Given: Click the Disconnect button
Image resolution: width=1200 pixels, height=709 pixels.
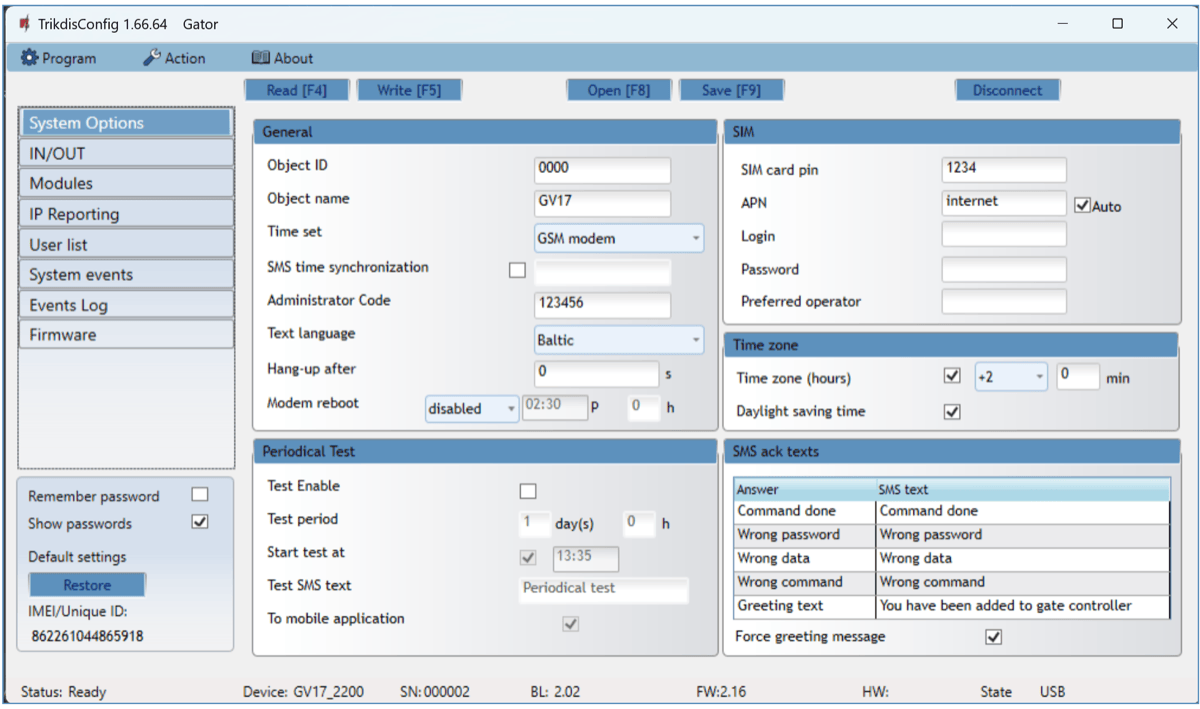Looking at the screenshot, I should [1007, 90].
